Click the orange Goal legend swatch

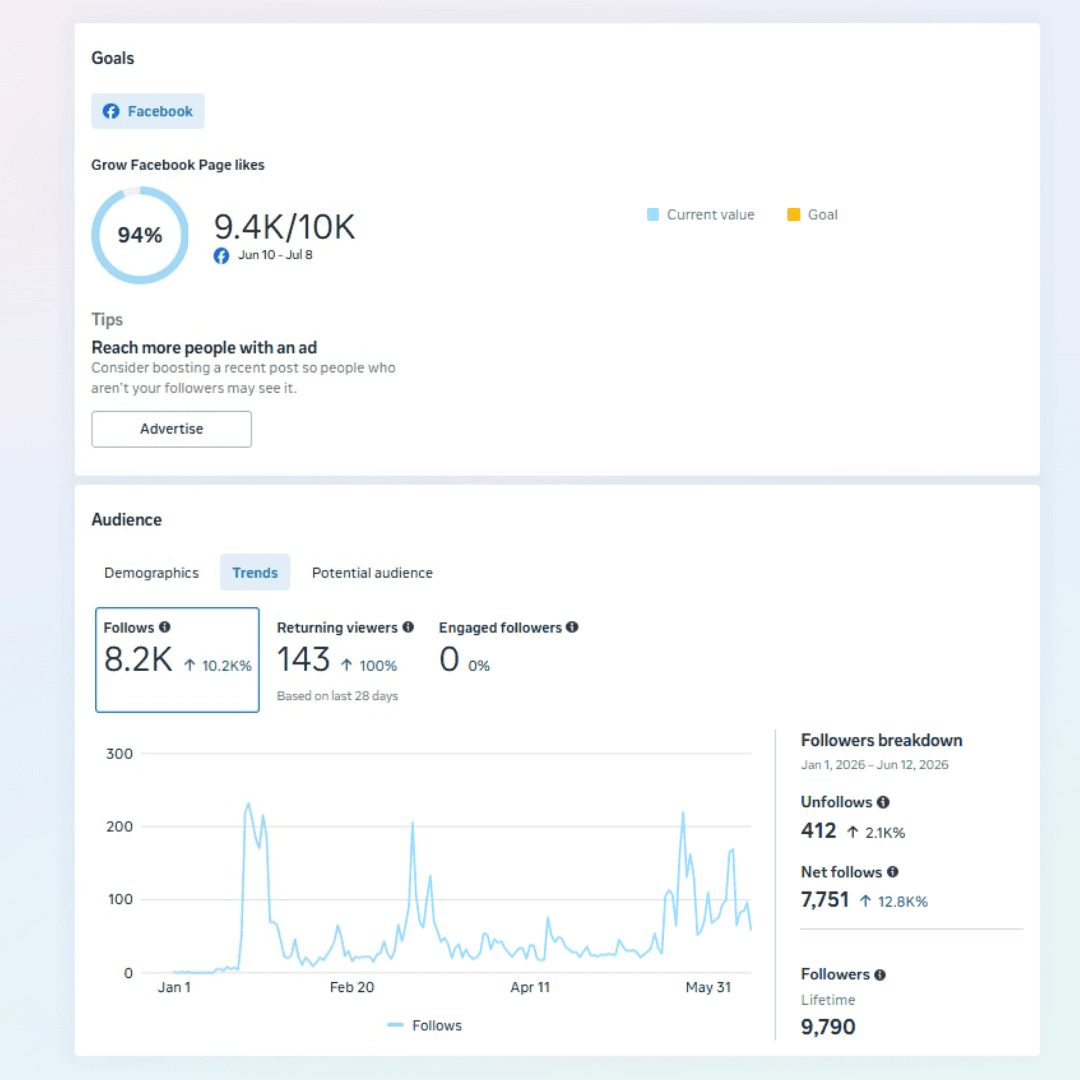click(793, 214)
